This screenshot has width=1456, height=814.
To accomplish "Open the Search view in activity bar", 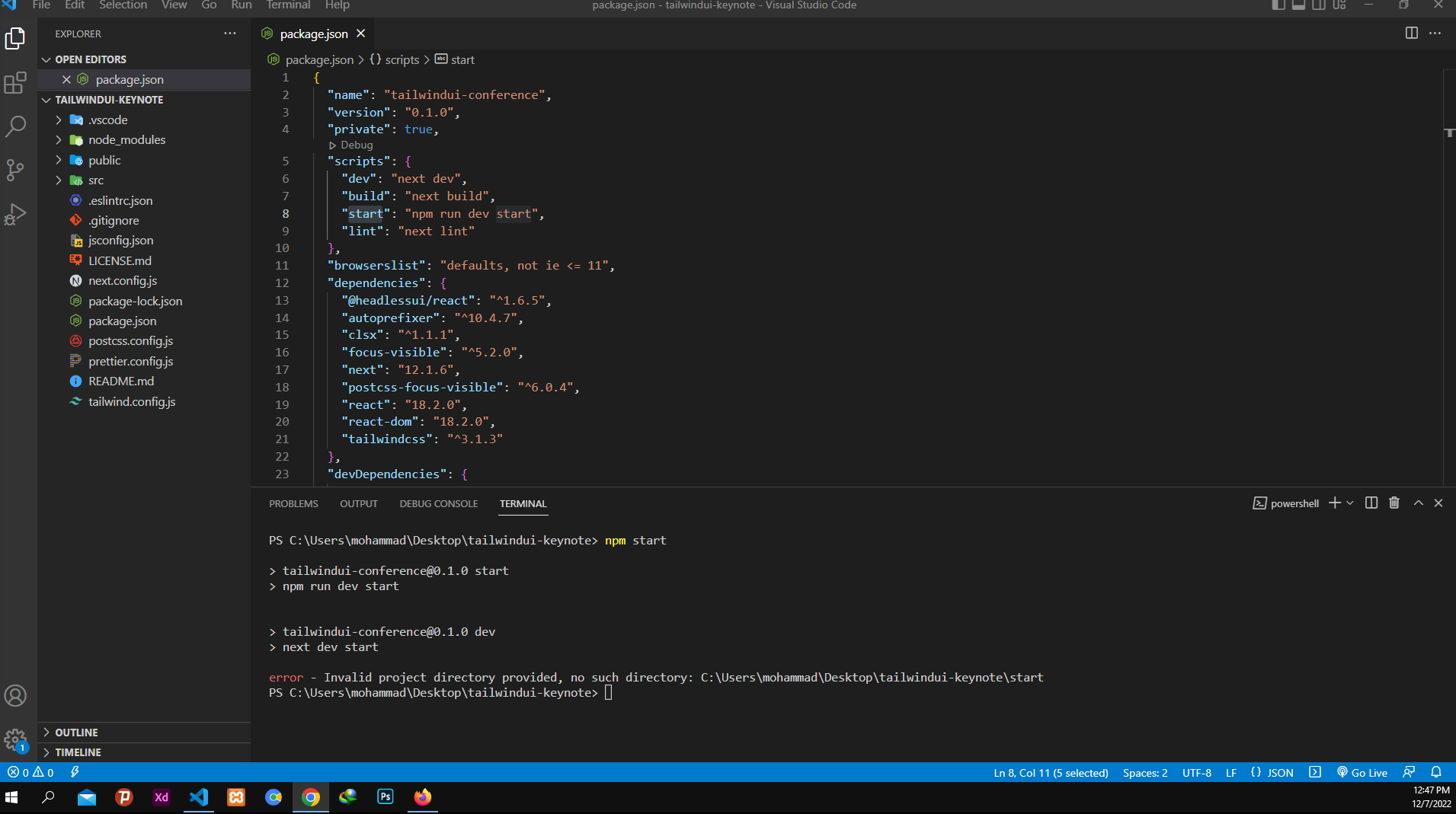I will (x=15, y=126).
